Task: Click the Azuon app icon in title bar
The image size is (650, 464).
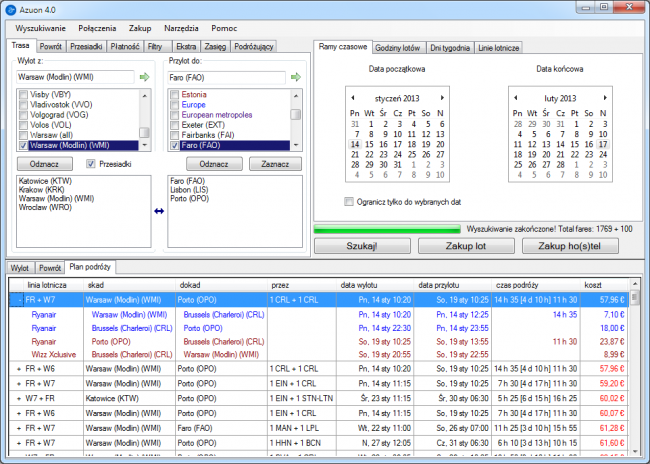Action: click(10, 9)
